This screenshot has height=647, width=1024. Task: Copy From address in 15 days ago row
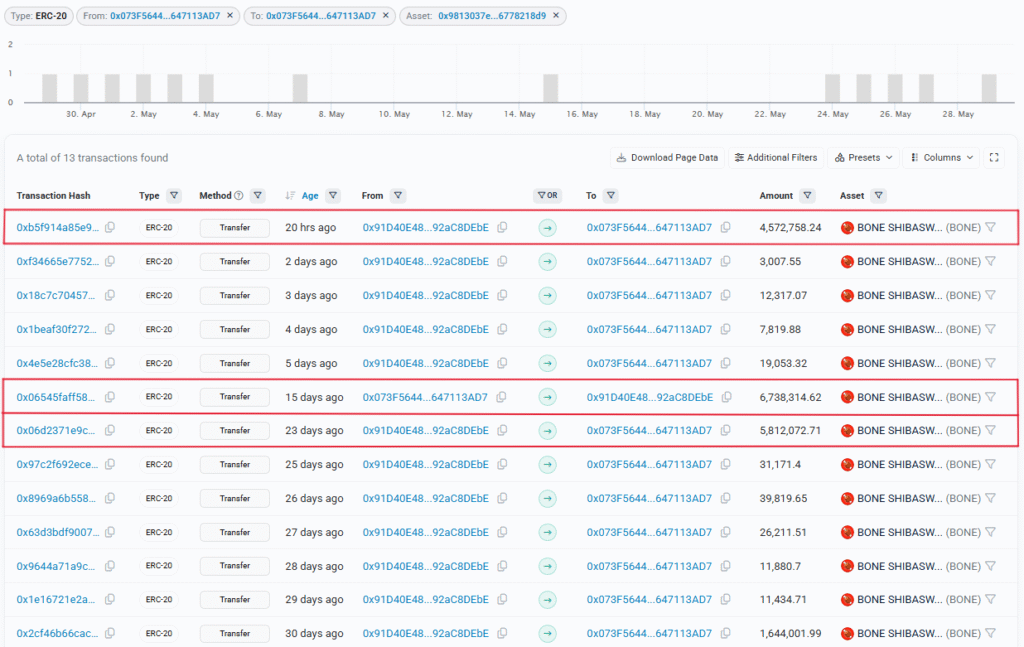coord(501,397)
